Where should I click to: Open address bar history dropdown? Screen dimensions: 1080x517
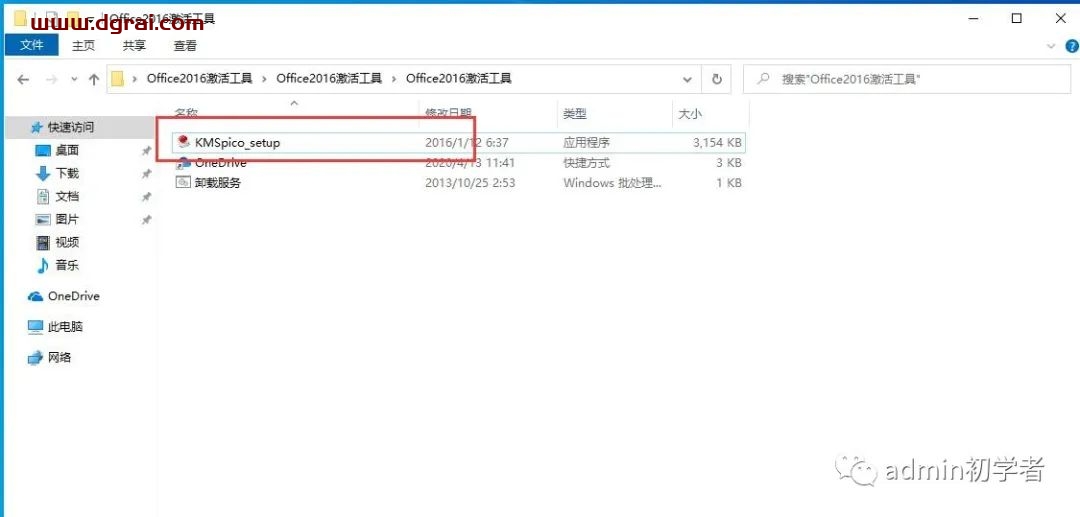pyautogui.click(x=687, y=79)
